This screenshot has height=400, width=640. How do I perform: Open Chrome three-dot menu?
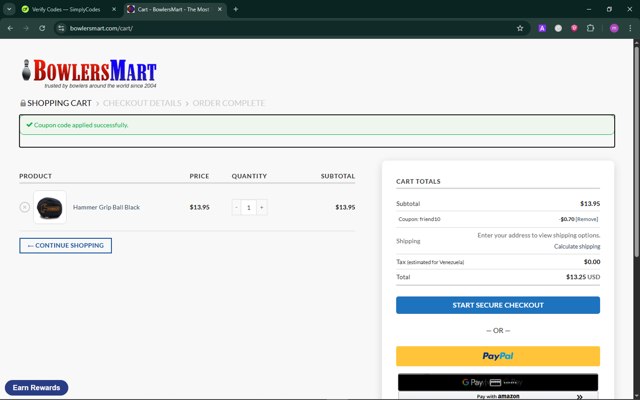[x=630, y=28]
